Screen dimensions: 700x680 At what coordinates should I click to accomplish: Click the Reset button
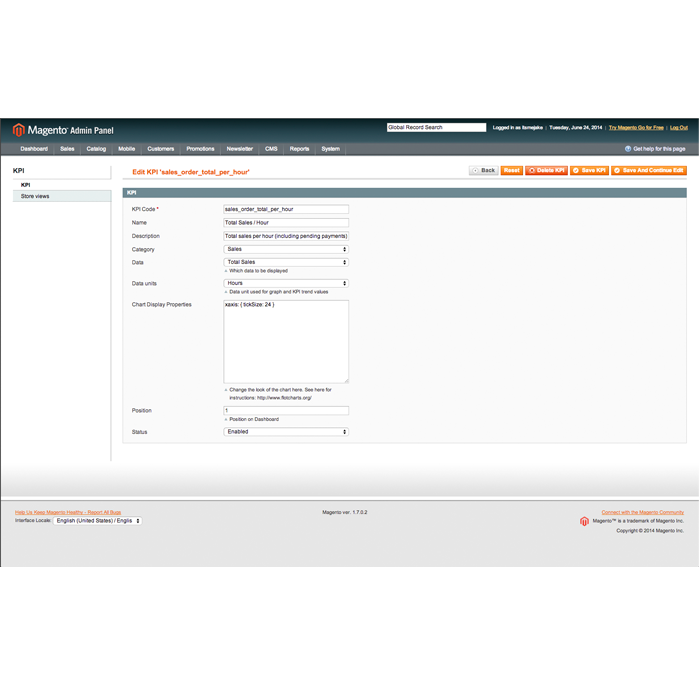tap(512, 171)
